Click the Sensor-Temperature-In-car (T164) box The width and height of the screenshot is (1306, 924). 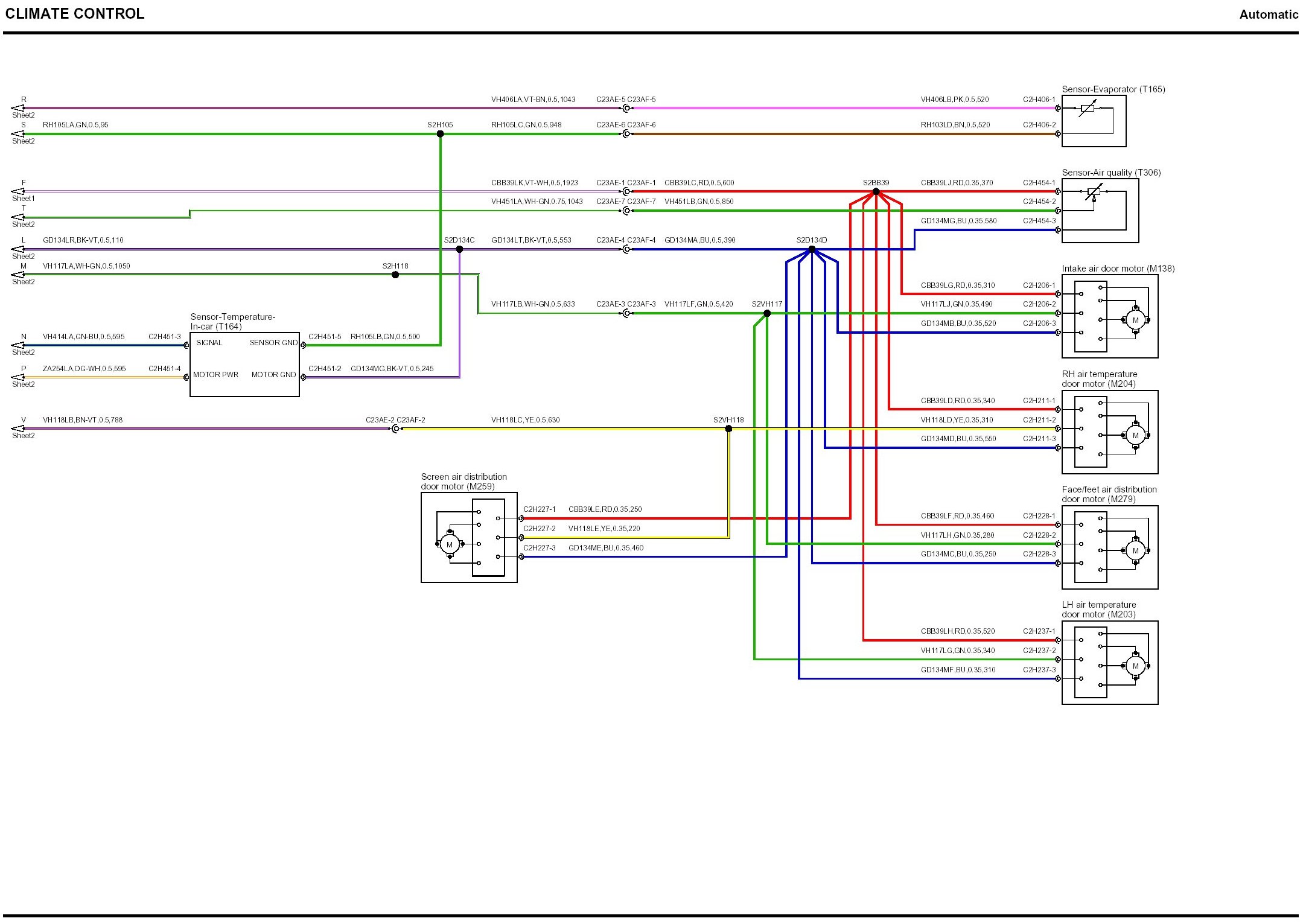[244, 364]
